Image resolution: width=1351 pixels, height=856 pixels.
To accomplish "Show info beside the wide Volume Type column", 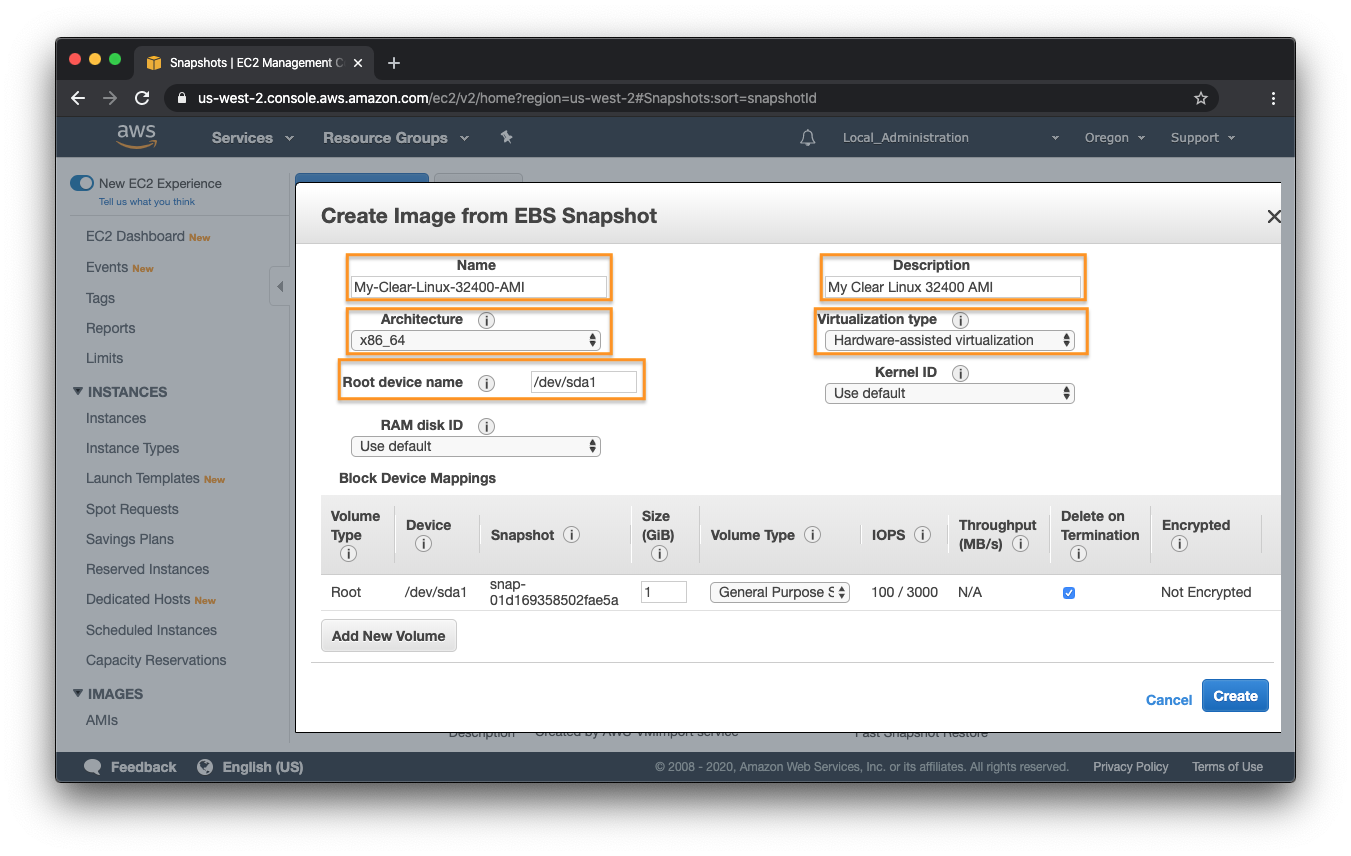I will pos(813,535).
